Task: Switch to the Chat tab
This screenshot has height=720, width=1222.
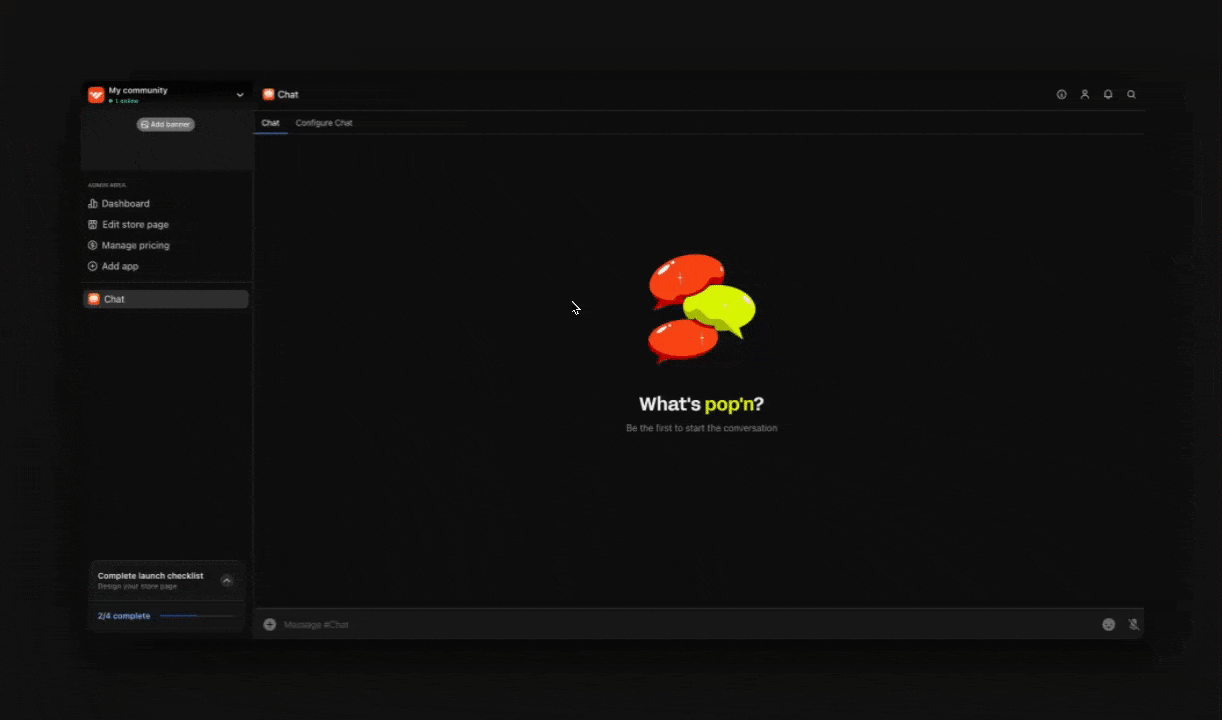Action: point(271,123)
